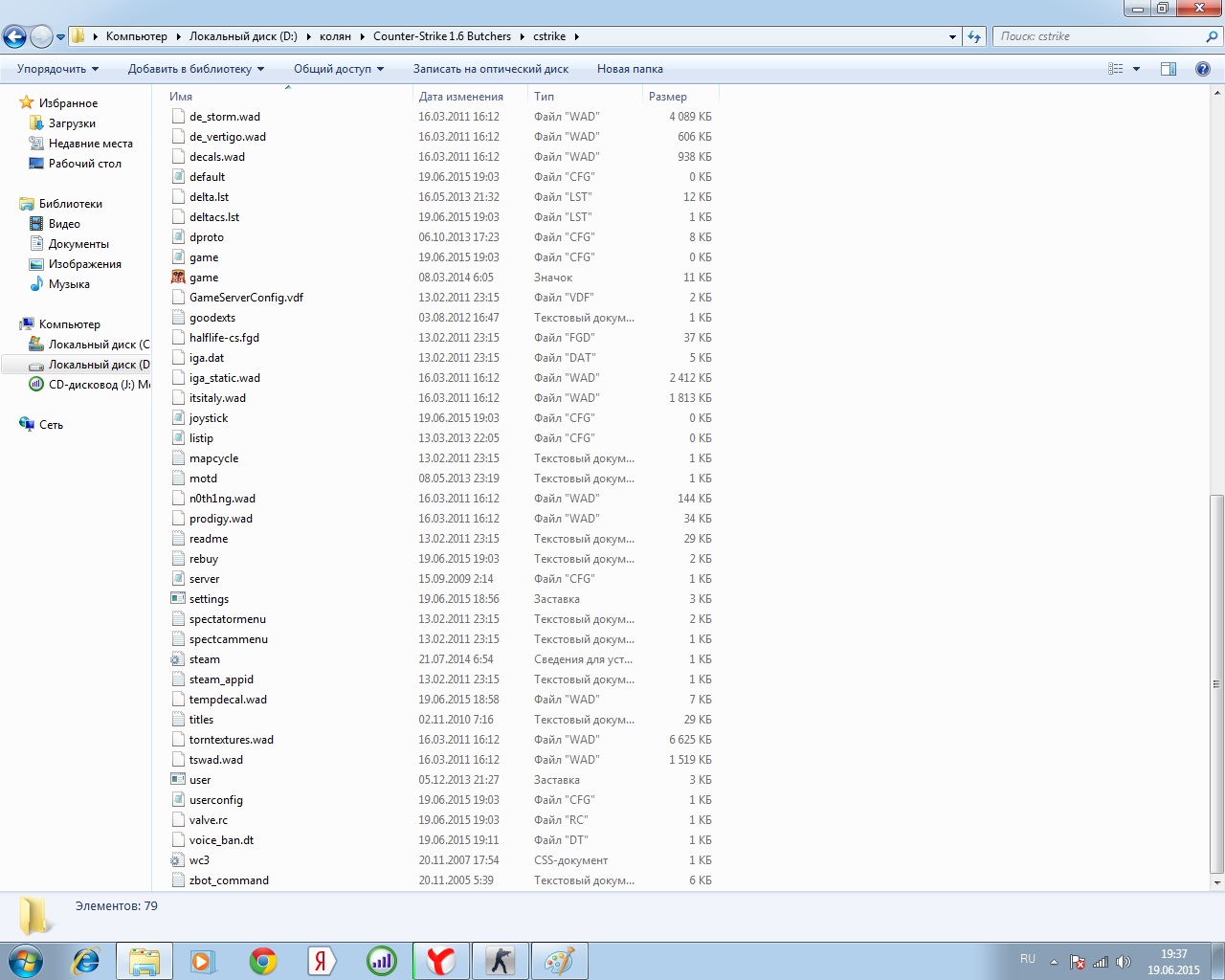The height and width of the screenshot is (980, 1225).
Task: Select 'Библиотеки' in navigation pane
Action: (x=70, y=204)
